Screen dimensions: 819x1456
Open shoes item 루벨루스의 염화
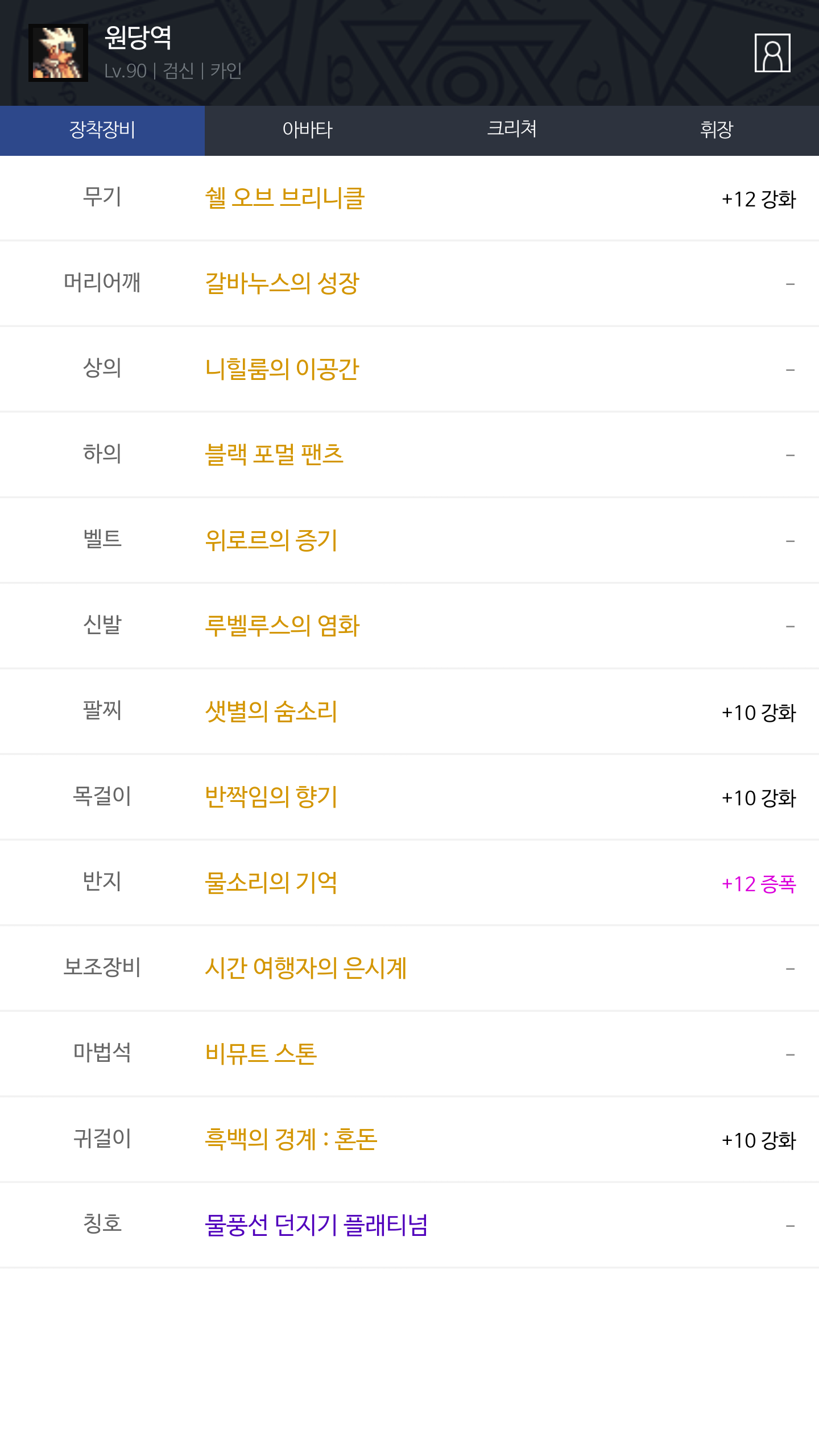(x=282, y=626)
